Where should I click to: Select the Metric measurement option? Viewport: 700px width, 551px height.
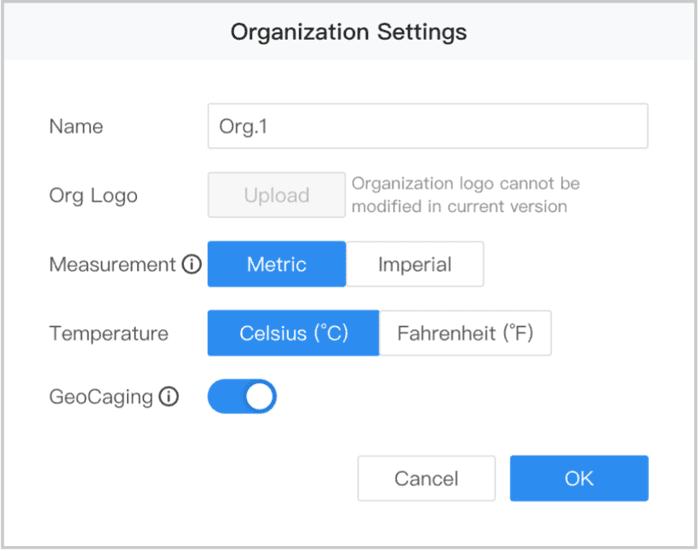tap(277, 265)
